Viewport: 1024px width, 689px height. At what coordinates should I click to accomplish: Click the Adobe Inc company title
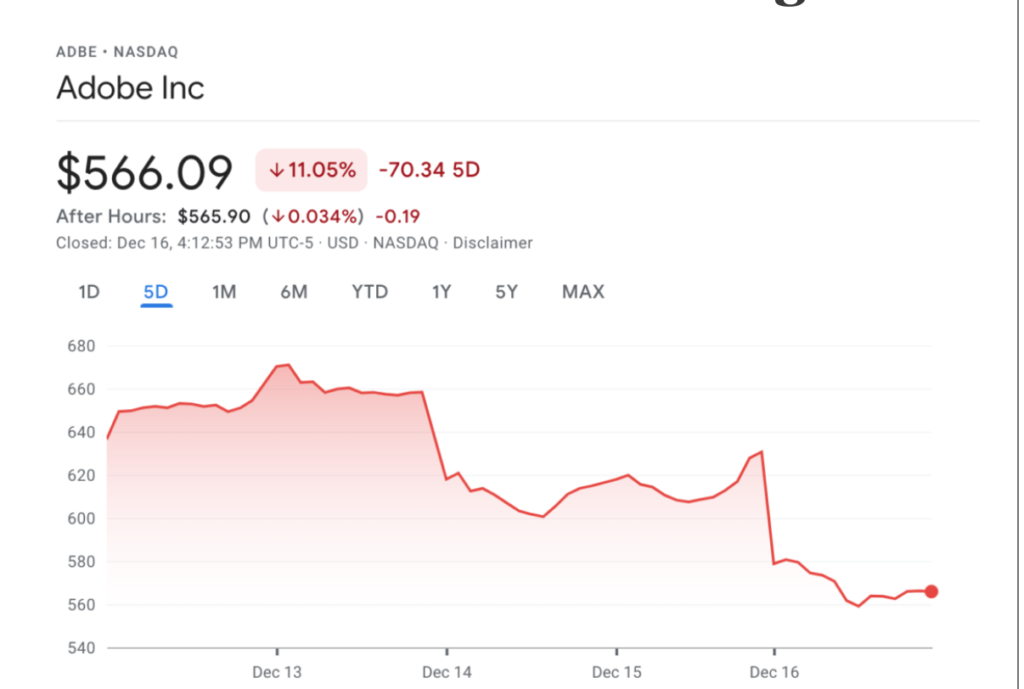pyautogui.click(x=130, y=88)
